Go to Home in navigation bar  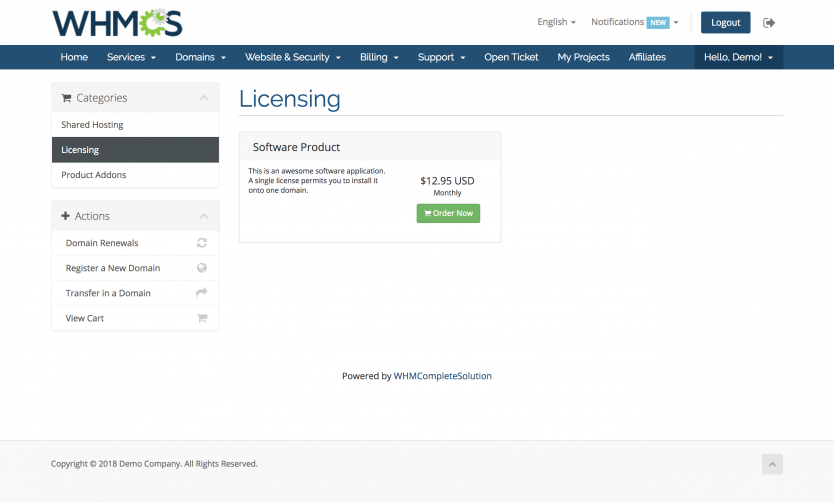[x=74, y=57]
